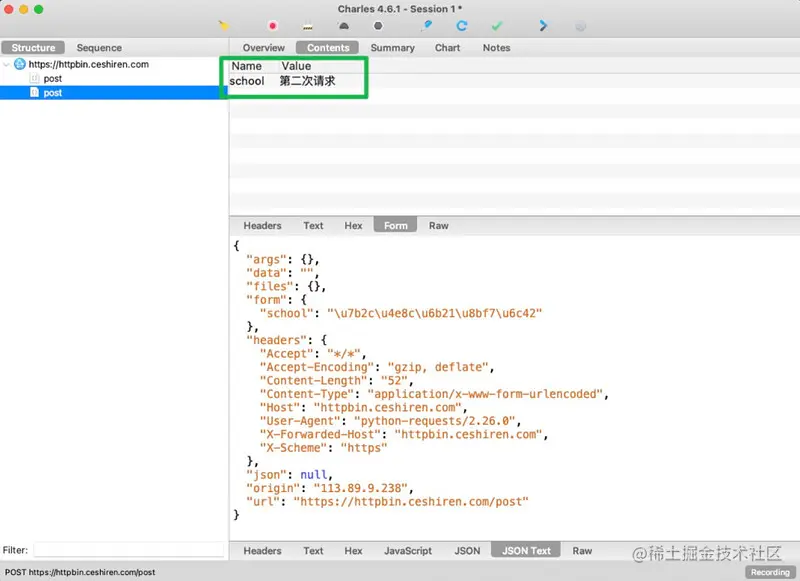Click the "Host" httpbin.ceshiren.com line
800x581 pixels.
[363, 407]
